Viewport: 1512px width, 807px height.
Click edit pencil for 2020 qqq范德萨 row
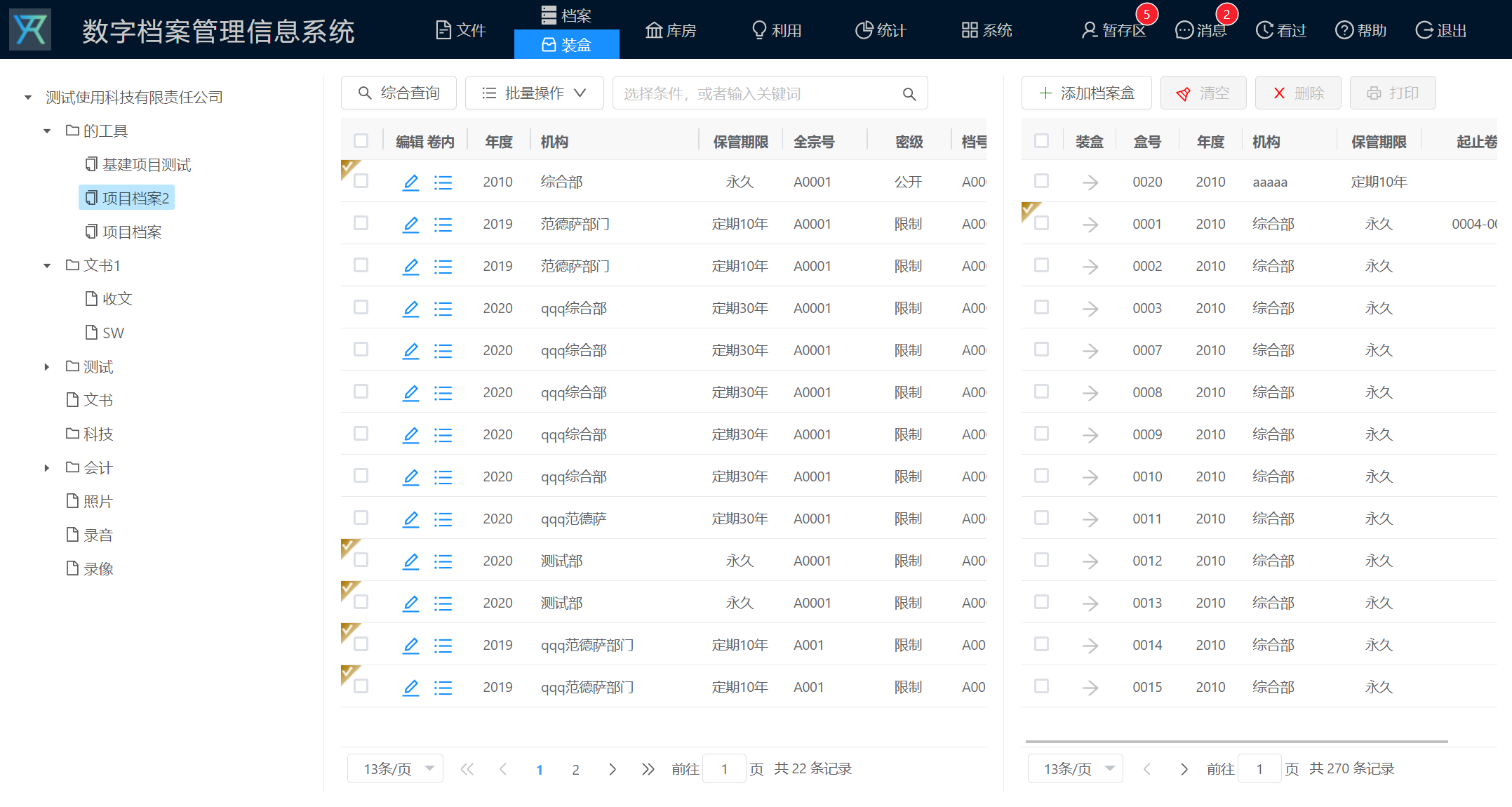pyautogui.click(x=410, y=519)
